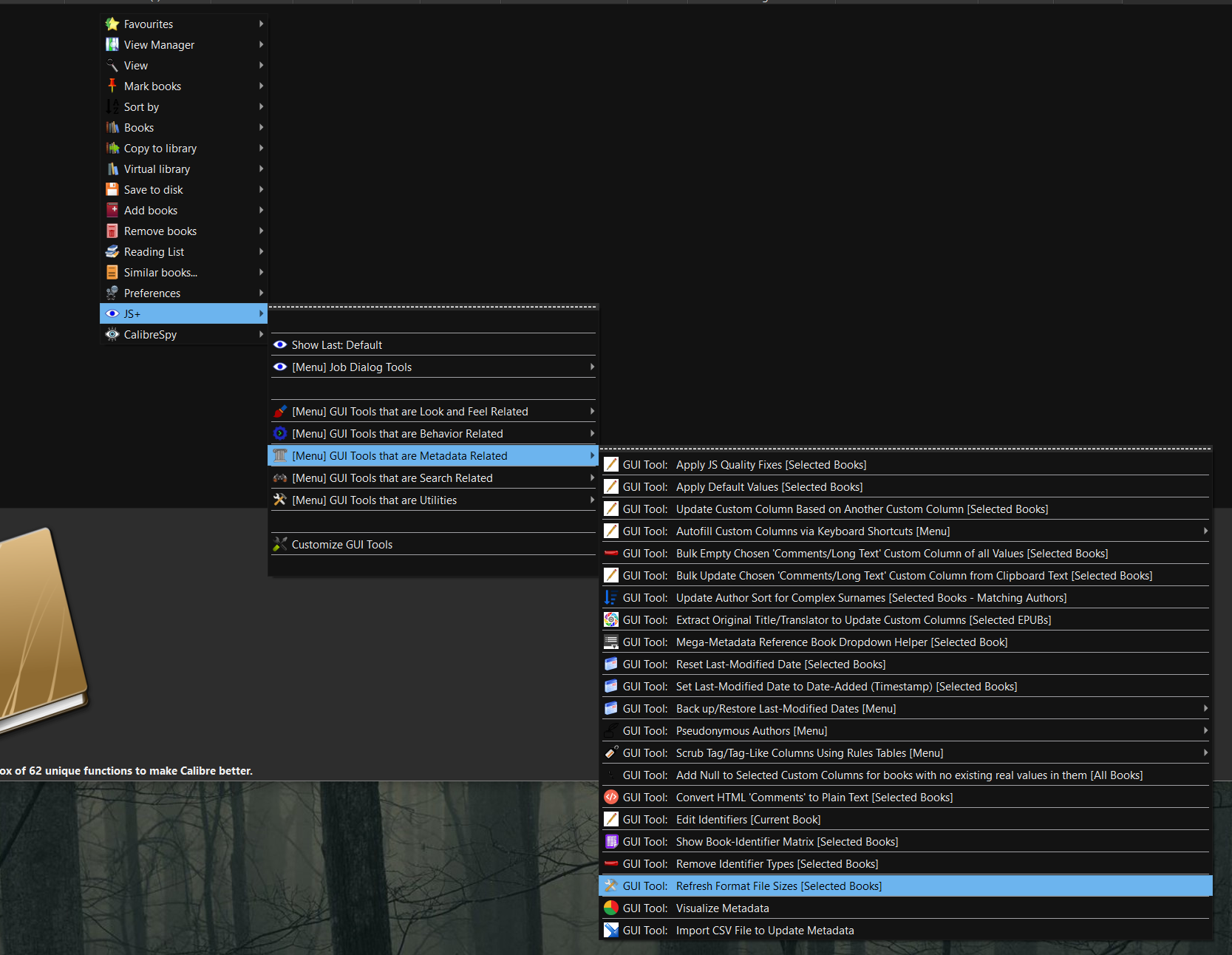Open the Reading List menu
The width and height of the screenshot is (1232, 955).
coord(183,252)
